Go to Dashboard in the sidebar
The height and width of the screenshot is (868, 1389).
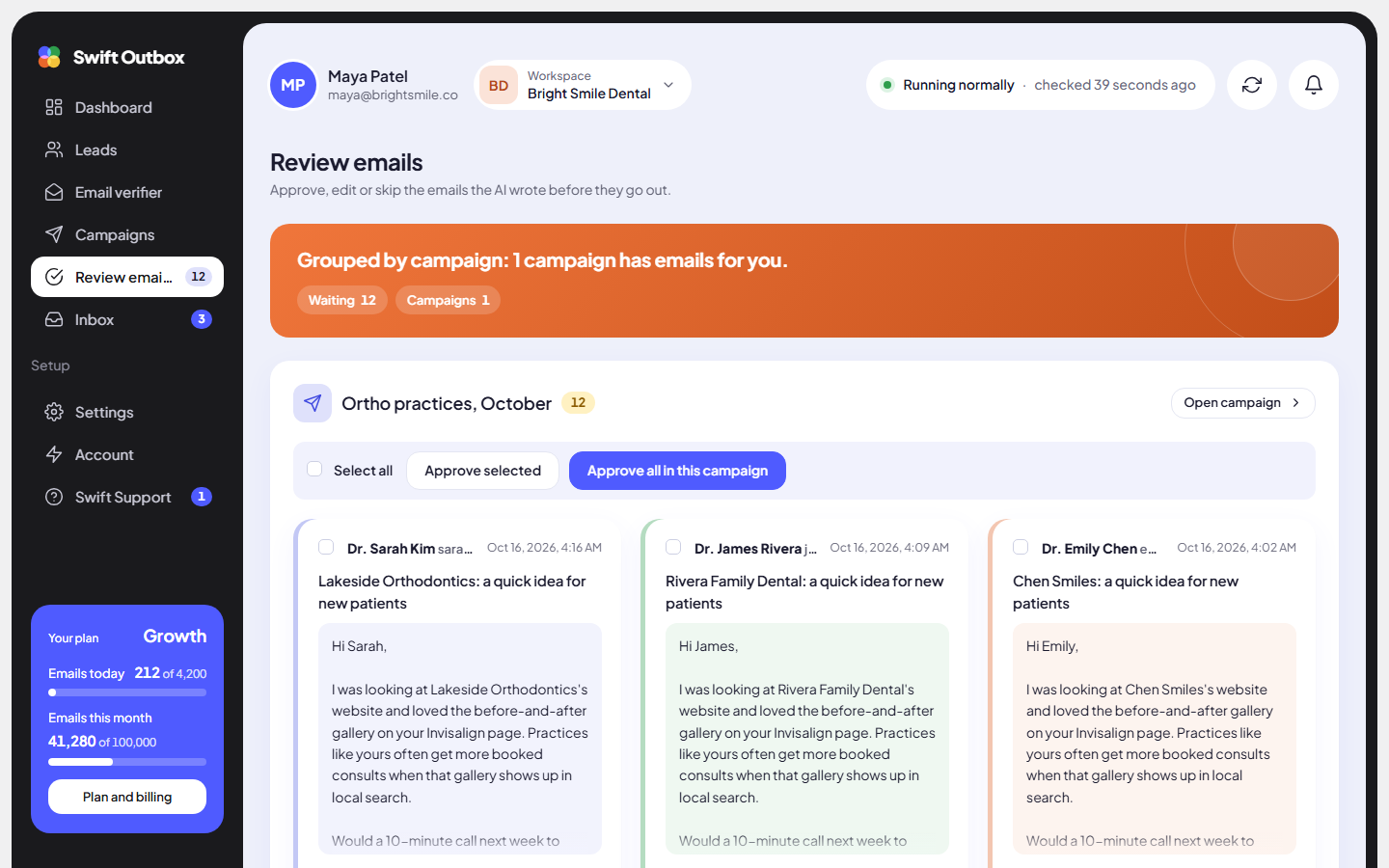point(127,107)
